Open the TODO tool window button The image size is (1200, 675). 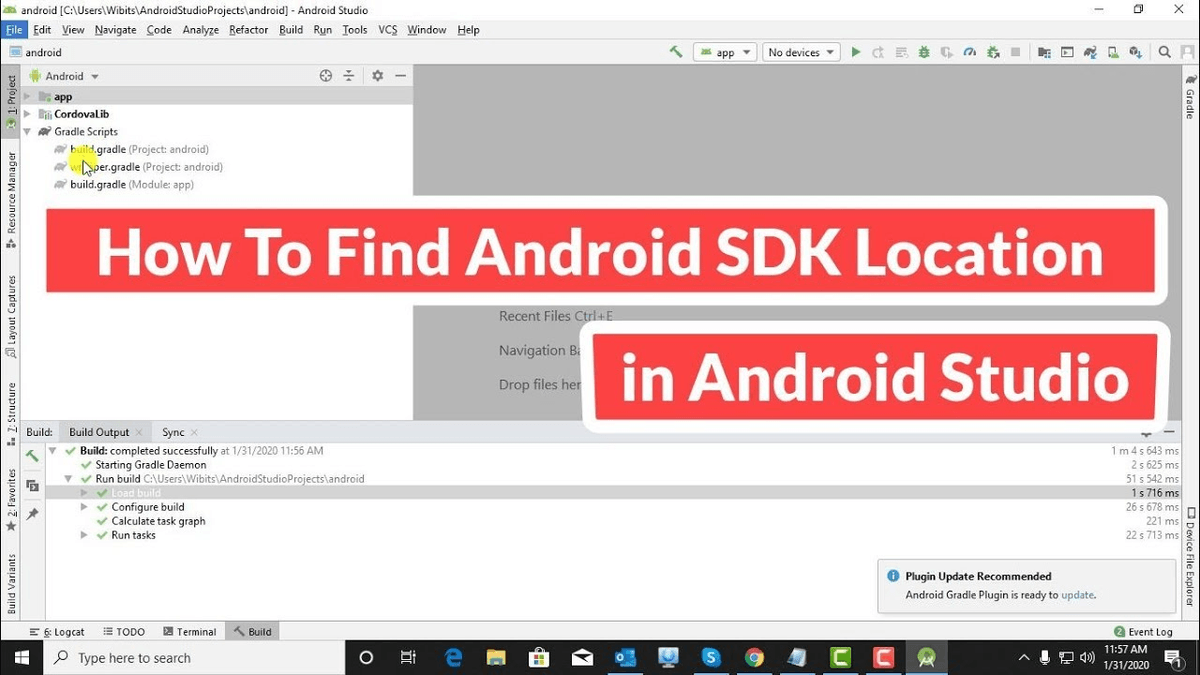click(123, 632)
